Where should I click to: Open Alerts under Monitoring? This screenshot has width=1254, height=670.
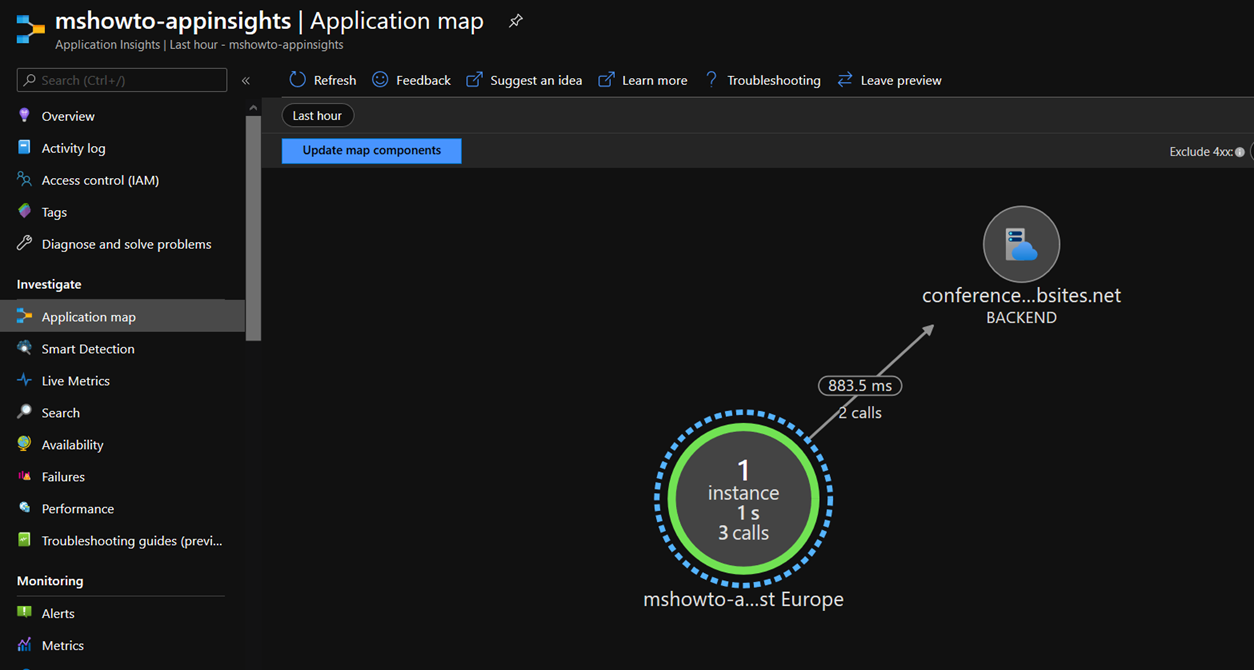pyautogui.click(x=58, y=613)
